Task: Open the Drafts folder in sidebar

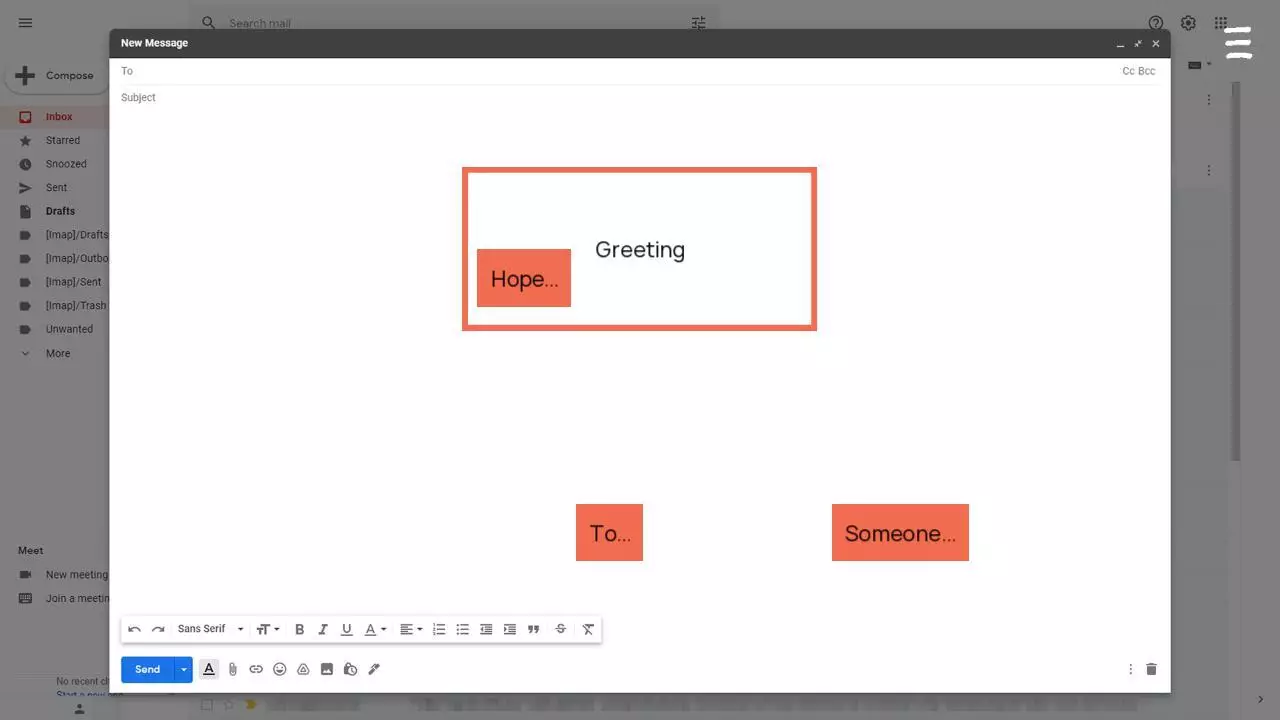Action: (x=60, y=211)
